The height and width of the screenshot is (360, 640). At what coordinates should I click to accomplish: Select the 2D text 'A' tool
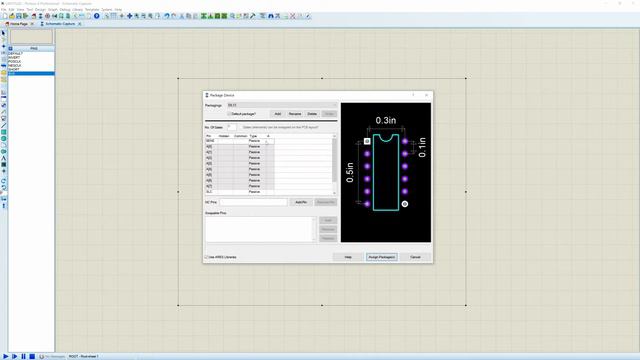[x=4, y=158]
